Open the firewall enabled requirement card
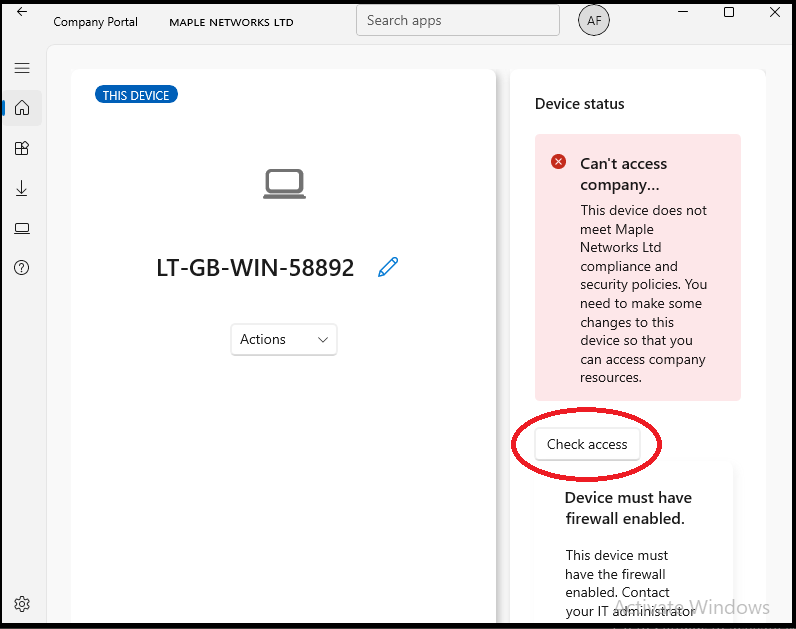Screen dimensions: 796x629 [x=628, y=508]
